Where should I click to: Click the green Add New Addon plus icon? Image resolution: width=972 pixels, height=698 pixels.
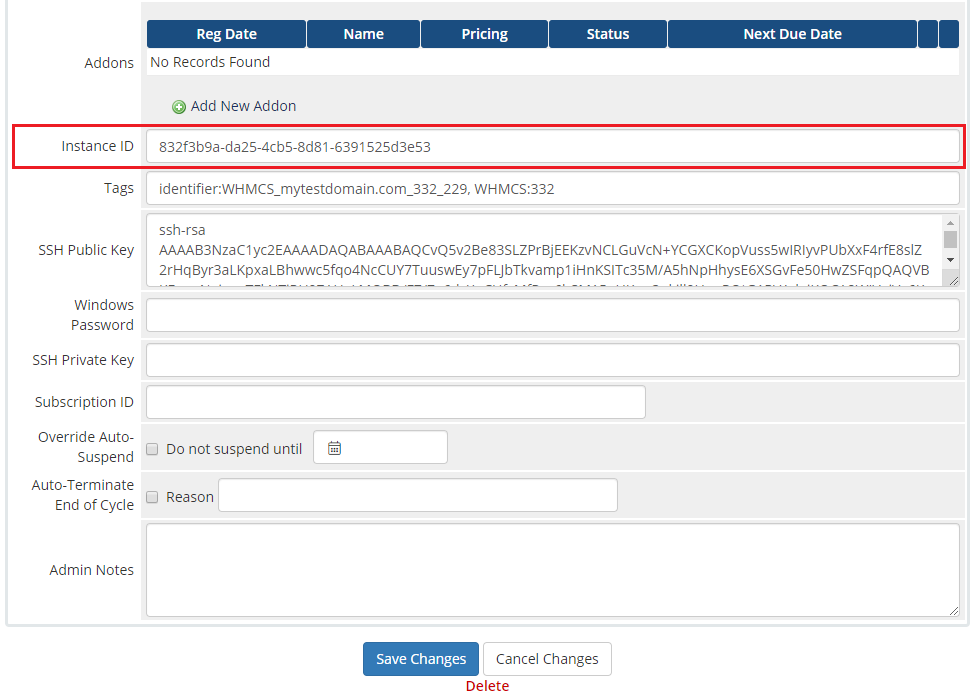pyautogui.click(x=179, y=107)
